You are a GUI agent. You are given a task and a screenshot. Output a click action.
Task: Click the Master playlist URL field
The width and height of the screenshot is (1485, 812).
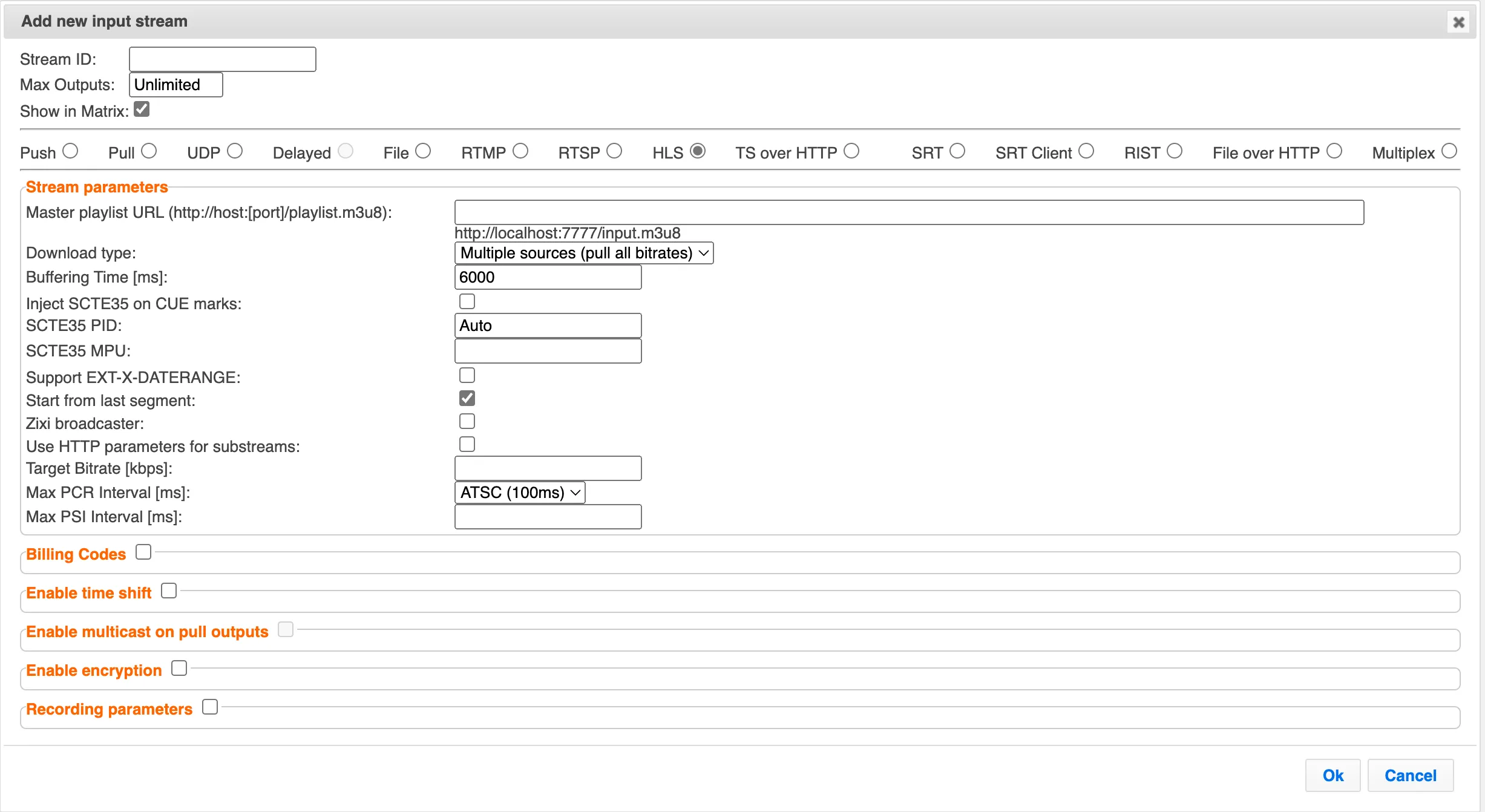909,212
